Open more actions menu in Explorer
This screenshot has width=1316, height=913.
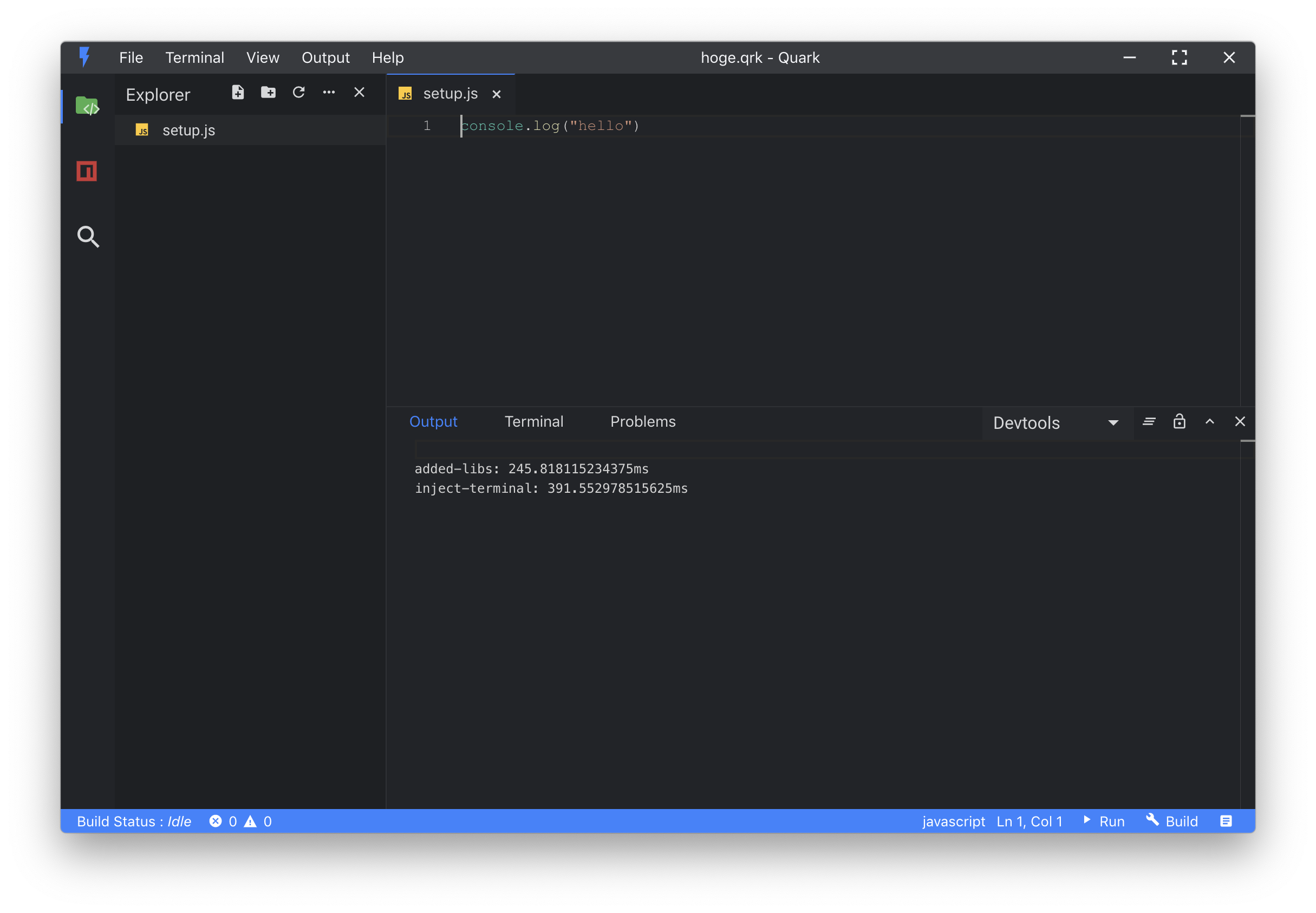(329, 92)
